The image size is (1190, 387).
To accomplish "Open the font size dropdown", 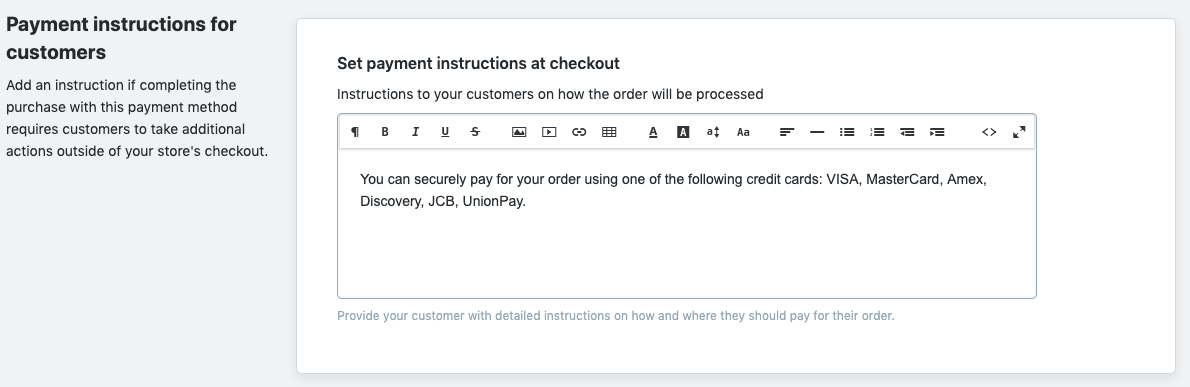I will [x=713, y=132].
